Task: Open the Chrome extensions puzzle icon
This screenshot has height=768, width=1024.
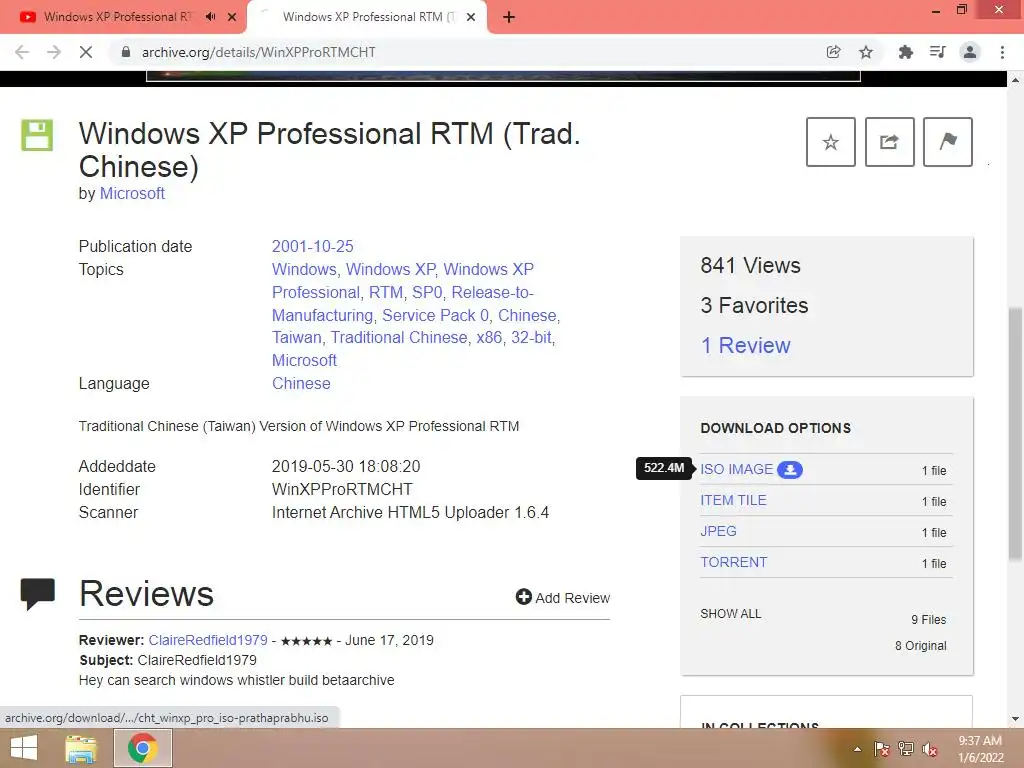Action: pyautogui.click(x=905, y=52)
